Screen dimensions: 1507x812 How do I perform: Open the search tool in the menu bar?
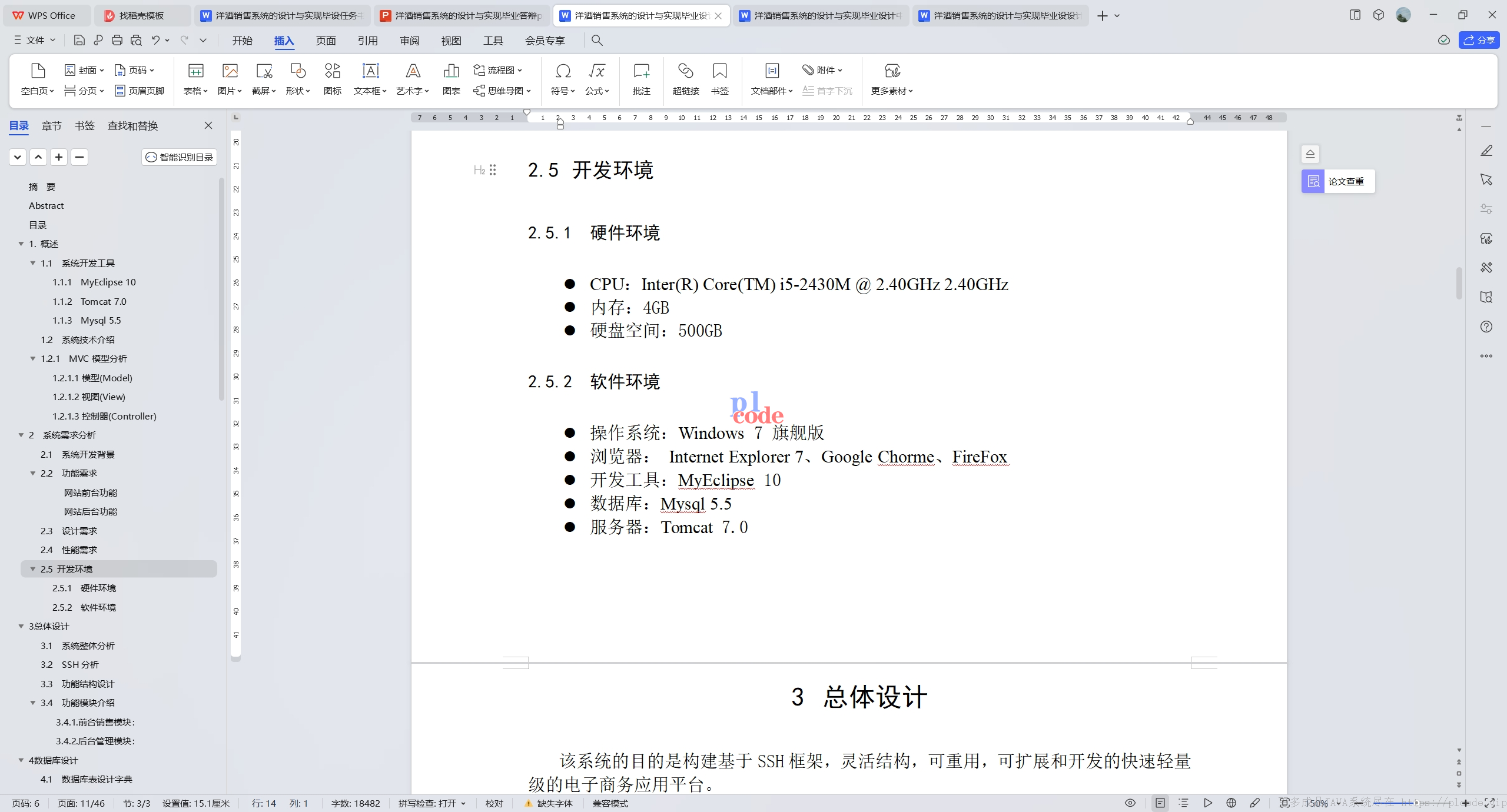coord(597,40)
